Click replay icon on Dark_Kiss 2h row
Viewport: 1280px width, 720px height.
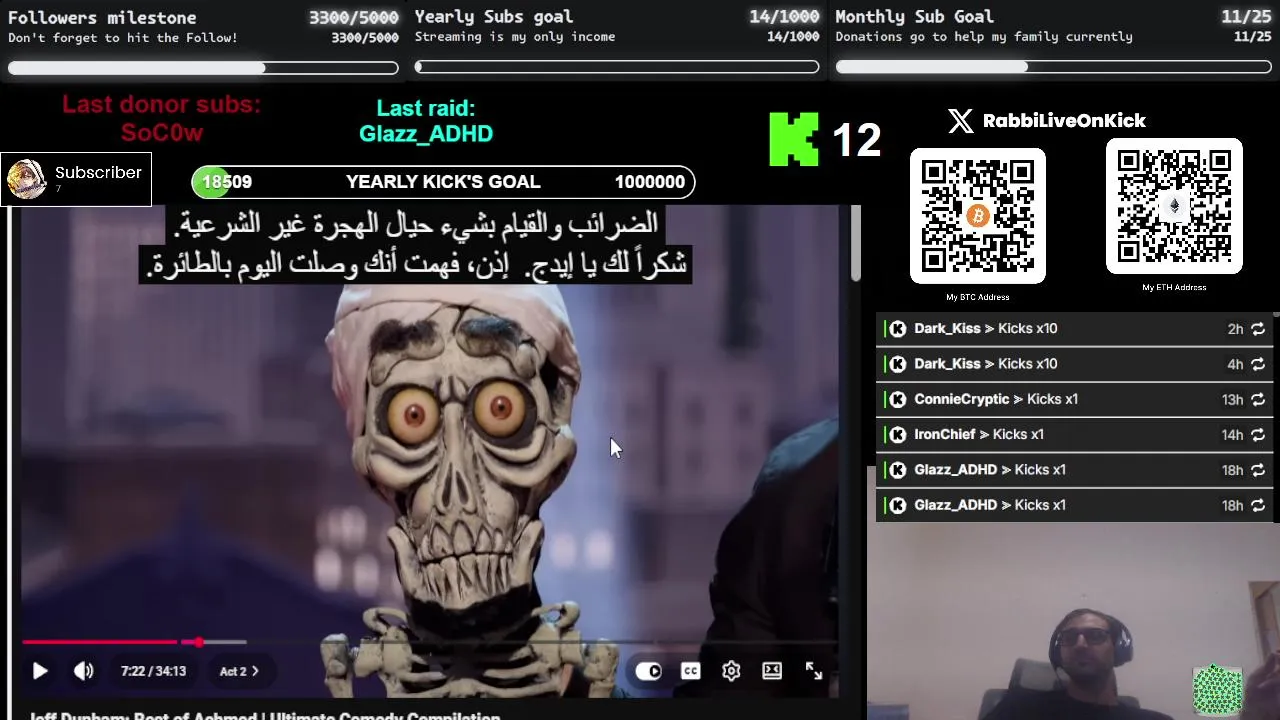tap(1258, 329)
